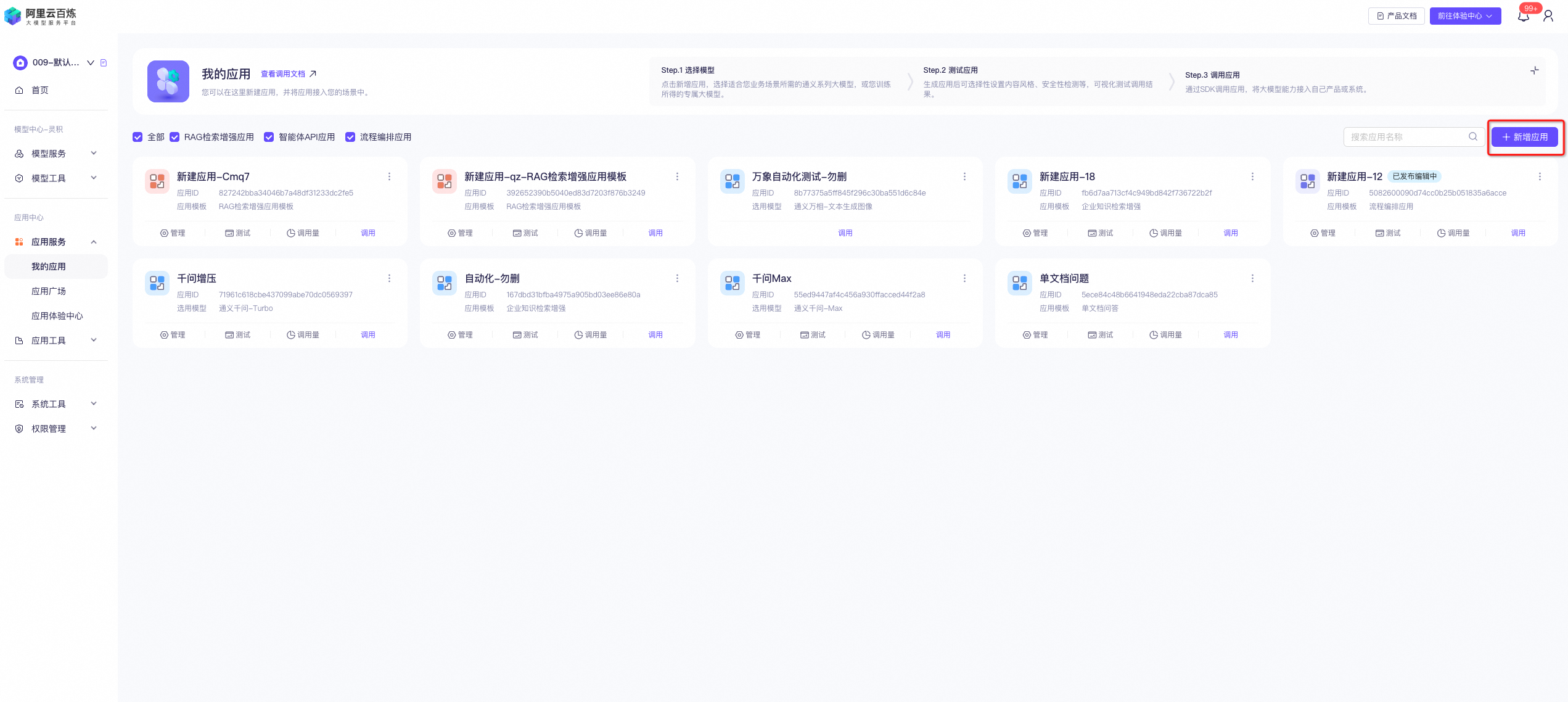The image size is (1568, 702).
Task: Open the 产品文档 button
Action: (1396, 16)
